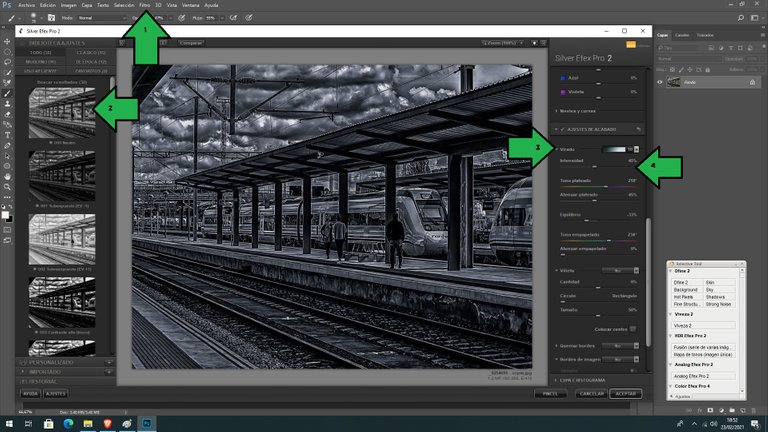
Task: Switch to the Trazados tab
Action: pyautogui.click(x=705, y=35)
